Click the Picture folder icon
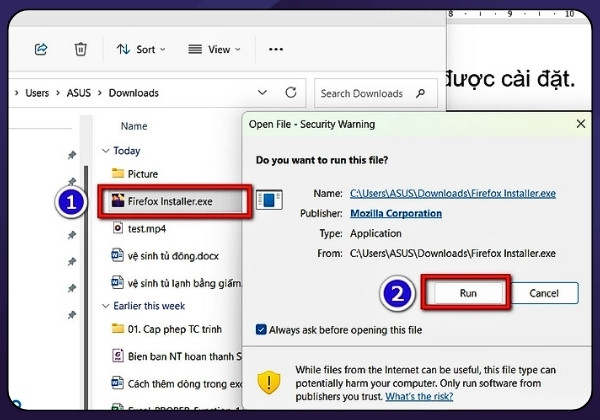 (118, 173)
